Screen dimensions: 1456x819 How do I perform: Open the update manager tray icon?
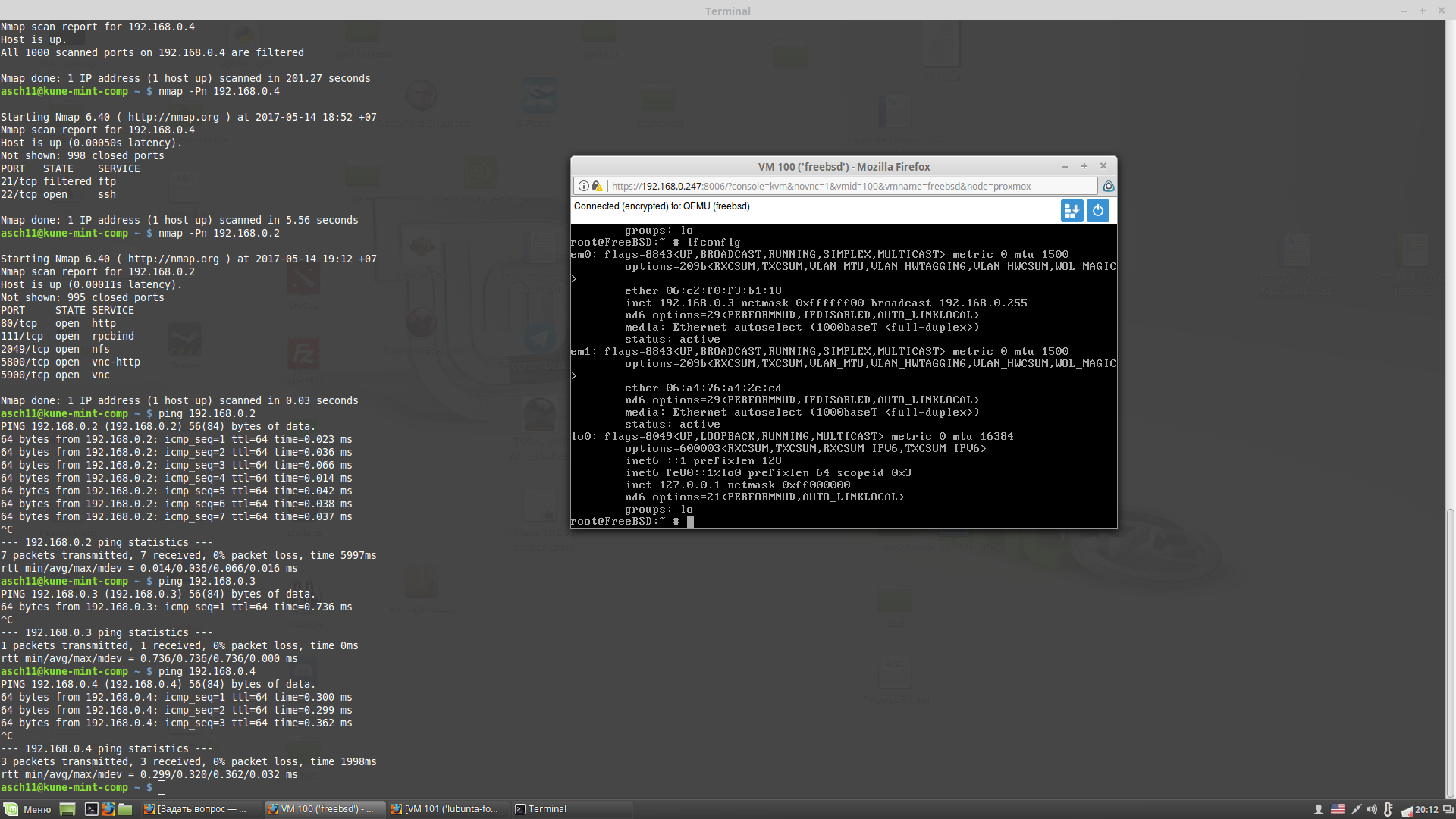(1407, 810)
